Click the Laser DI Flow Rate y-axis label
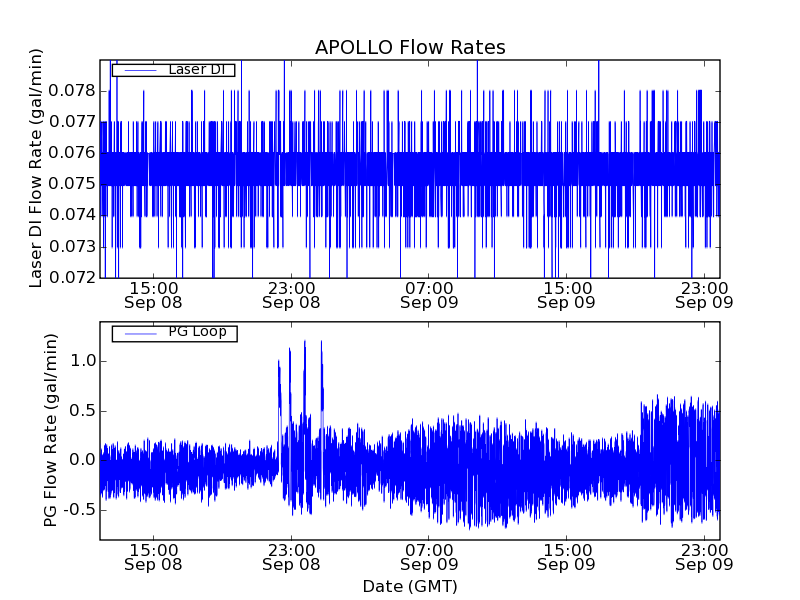The image size is (800, 600). pyautogui.click(x=37, y=168)
